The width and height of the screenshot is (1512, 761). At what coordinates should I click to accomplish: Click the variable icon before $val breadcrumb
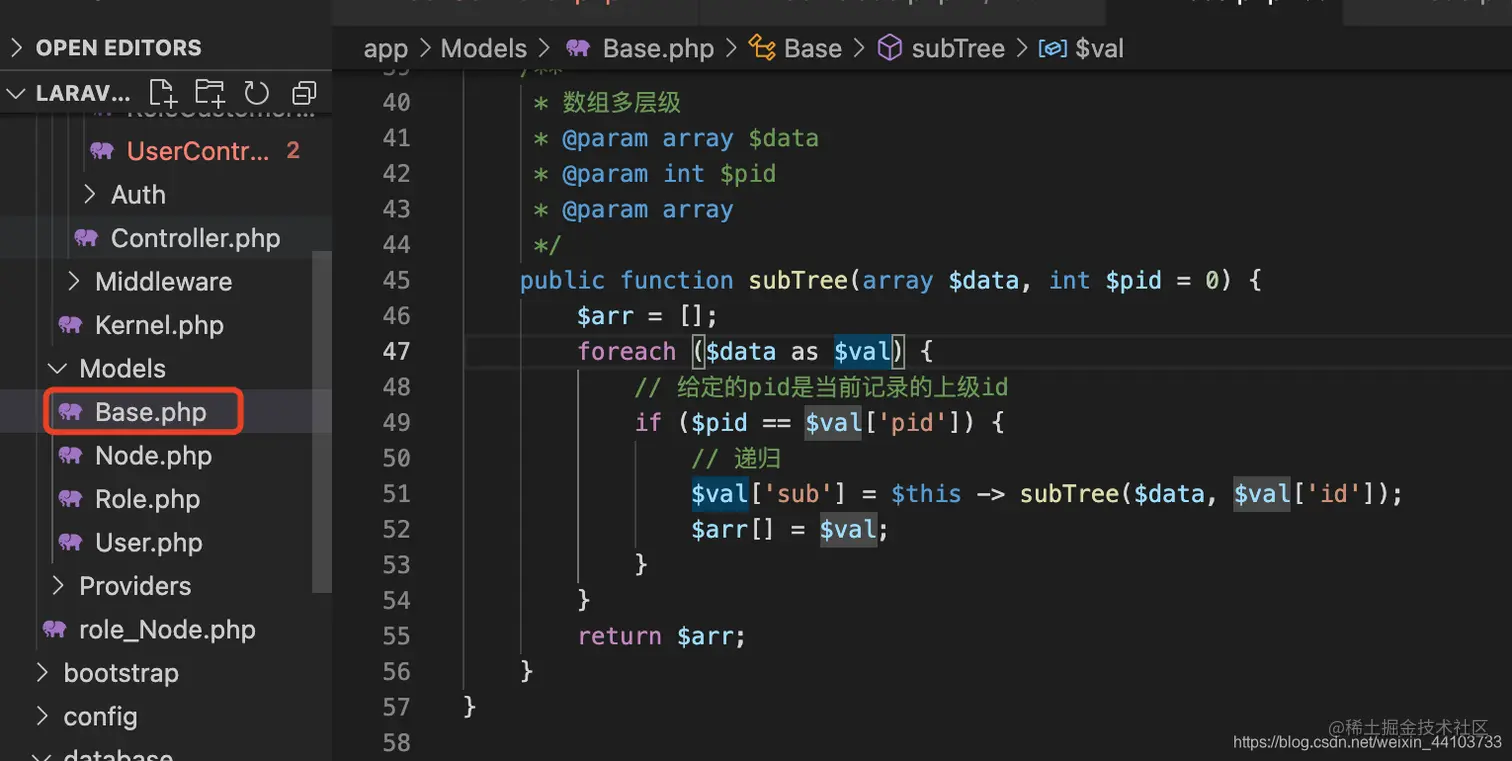tap(1053, 48)
